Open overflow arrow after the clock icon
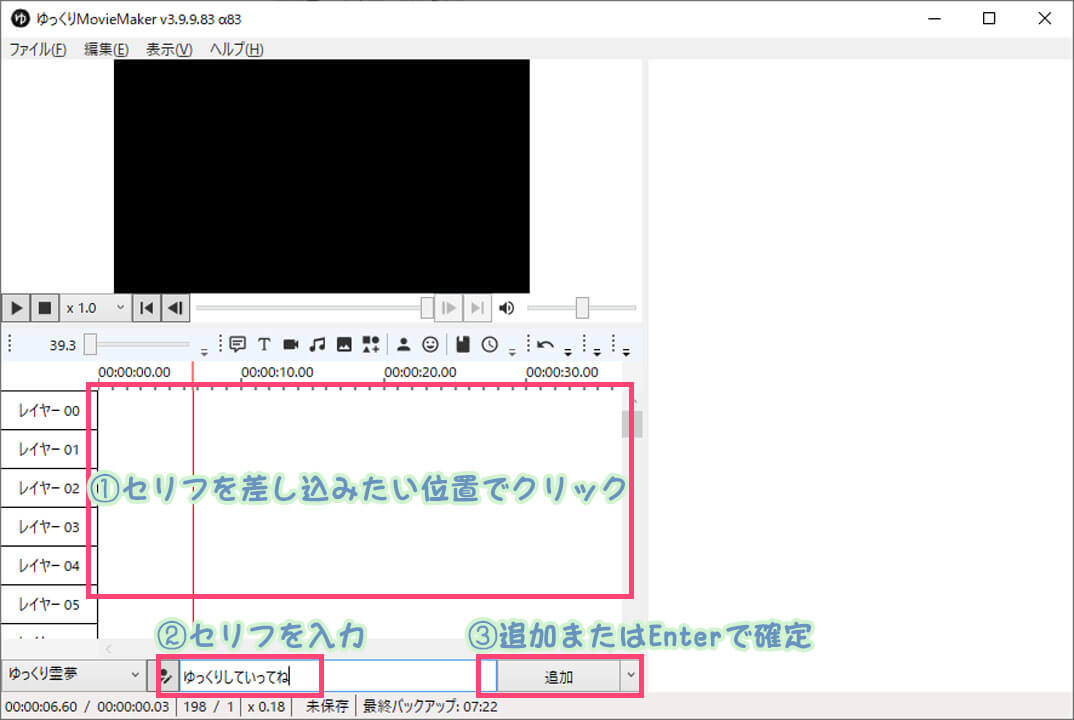This screenshot has width=1074, height=720. [x=512, y=352]
